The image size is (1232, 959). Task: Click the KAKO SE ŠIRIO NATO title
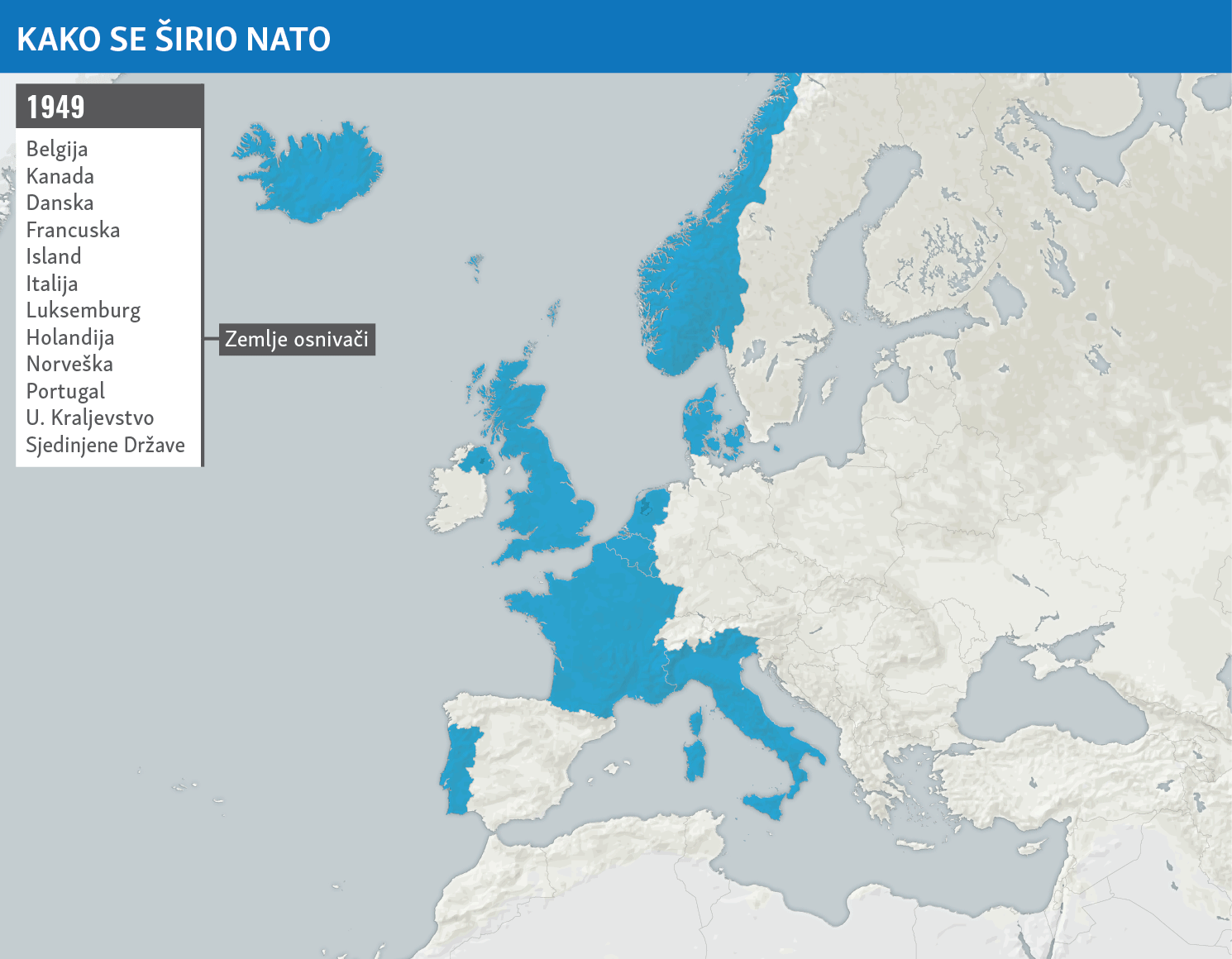pyautogui.click(x=174, y=39)
